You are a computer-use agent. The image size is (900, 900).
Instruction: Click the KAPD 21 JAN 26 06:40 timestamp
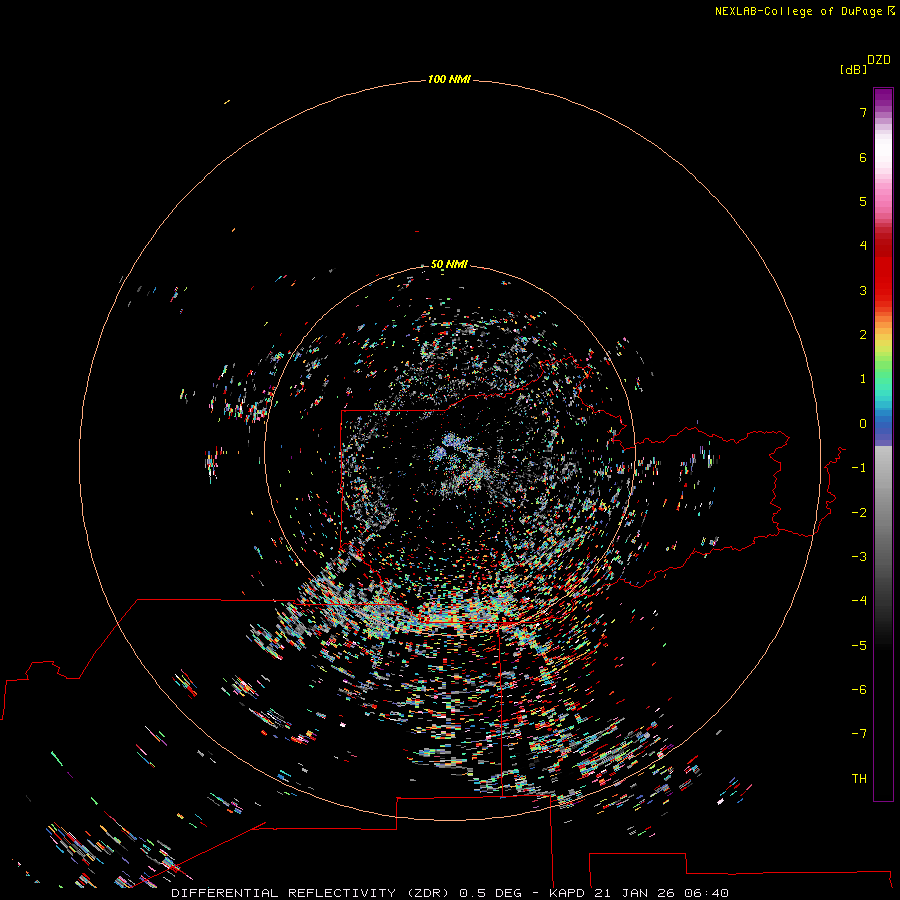point(639,893)
